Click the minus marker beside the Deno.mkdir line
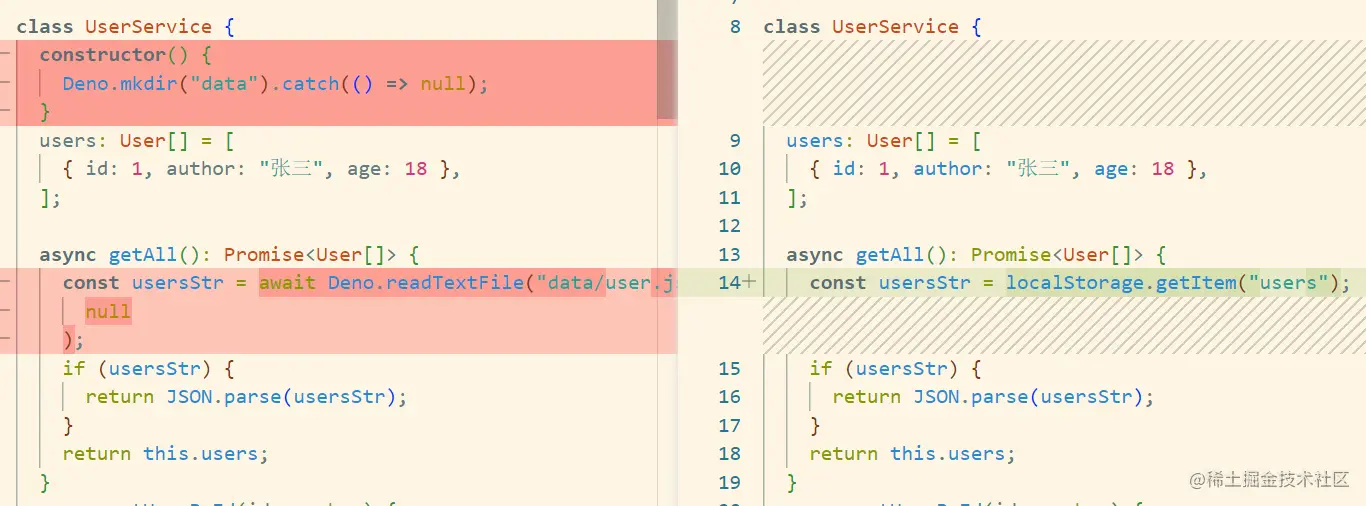This screenshot has height=506, width=1366. (x=7, y=84)
